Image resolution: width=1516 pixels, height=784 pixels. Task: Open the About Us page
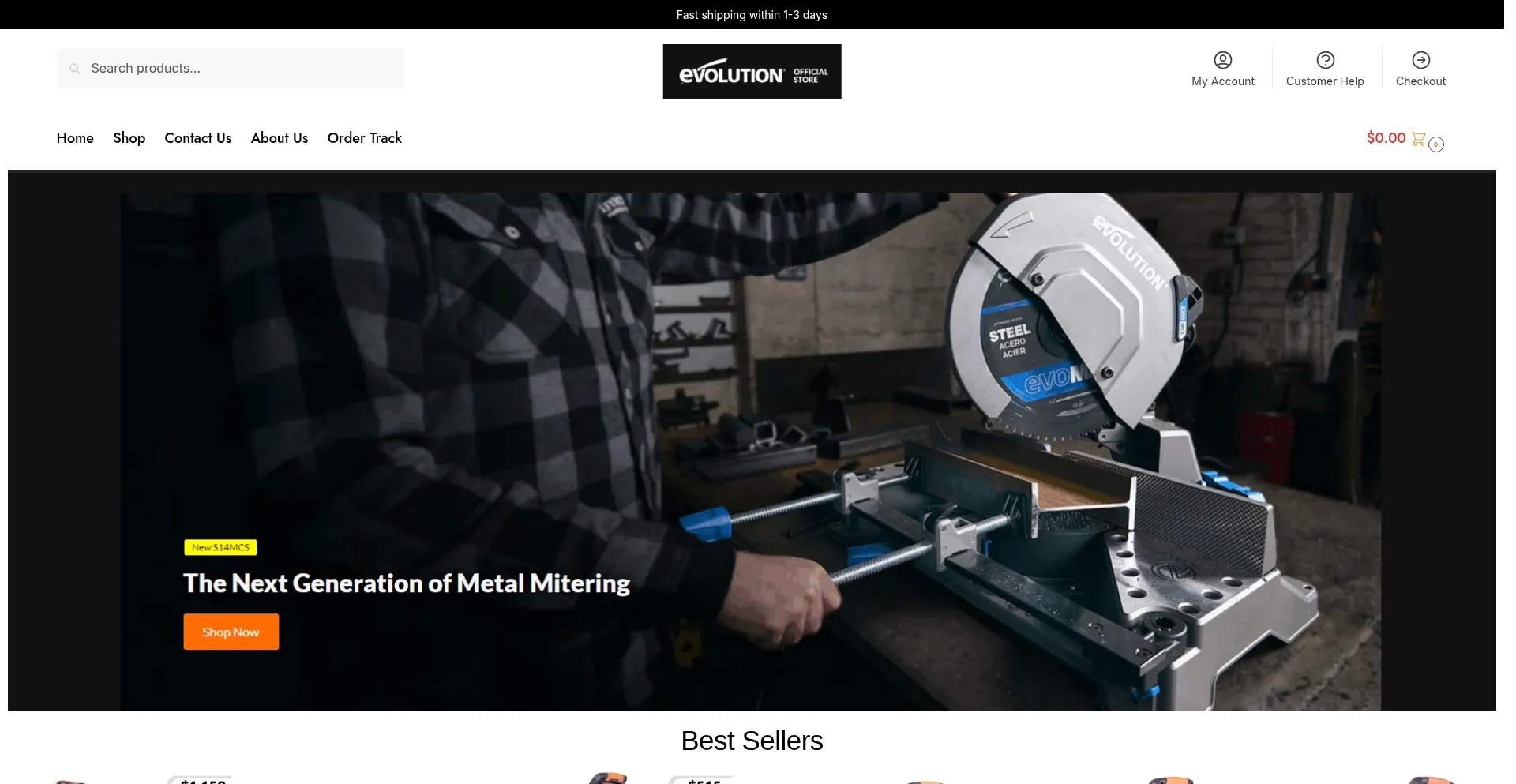(x=280, y=138)
